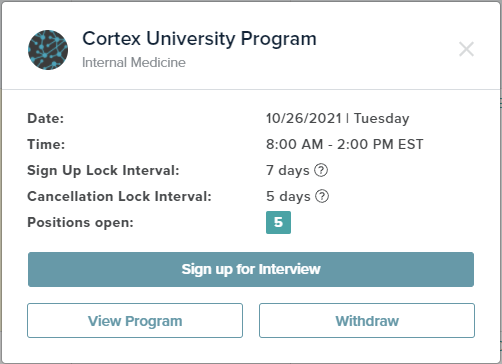
Task: Click the Internal Medicine subtitle
Action: pyautogui.click(x=134, y=62)
